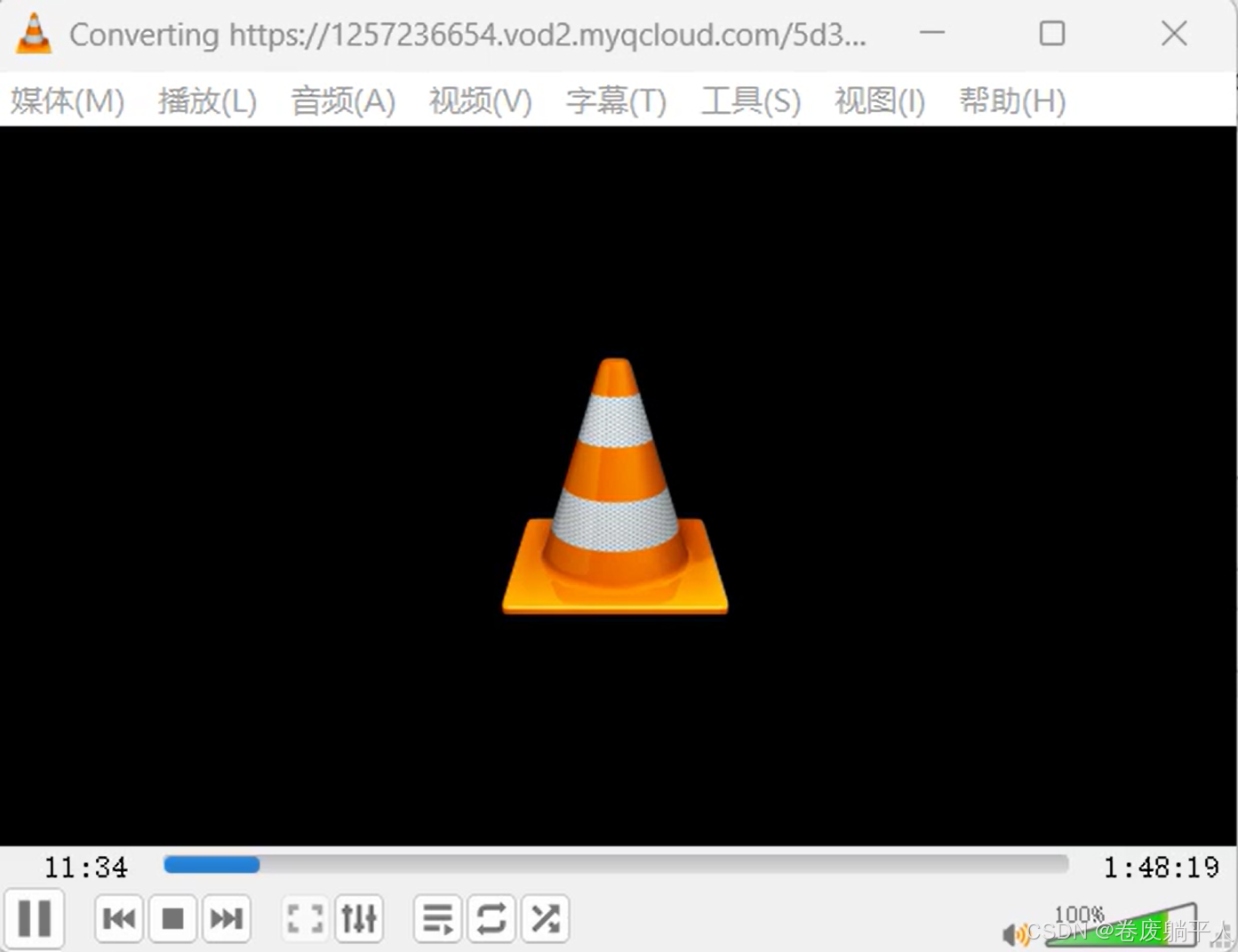1238x952 pixels.
Task: Open the 音频(A) menu
Action: 343,100
